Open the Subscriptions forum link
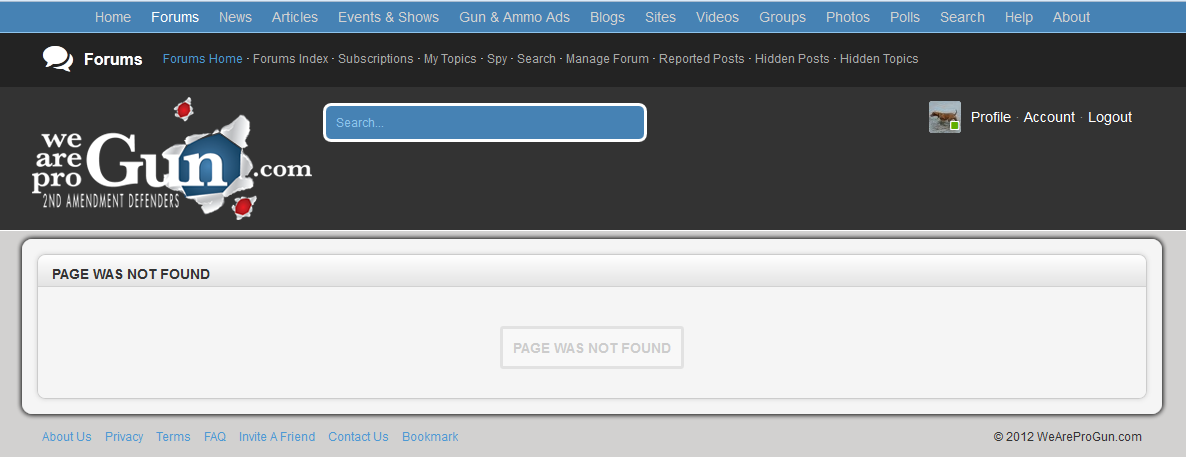1186x457 pixels. (375, 59)
